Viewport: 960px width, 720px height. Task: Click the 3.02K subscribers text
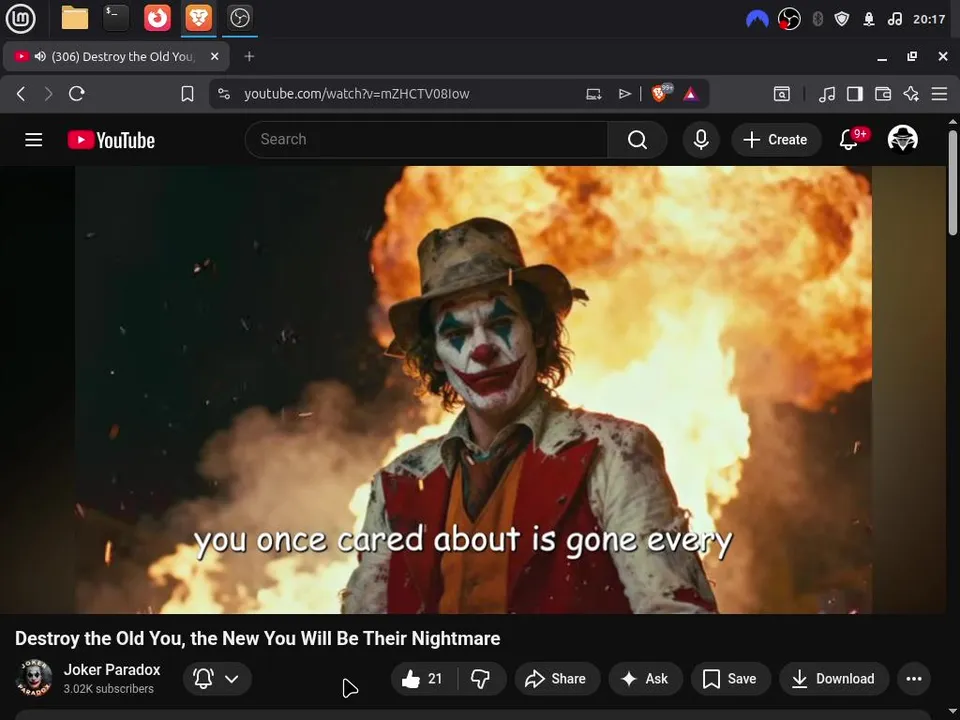[x=109, y=689]
